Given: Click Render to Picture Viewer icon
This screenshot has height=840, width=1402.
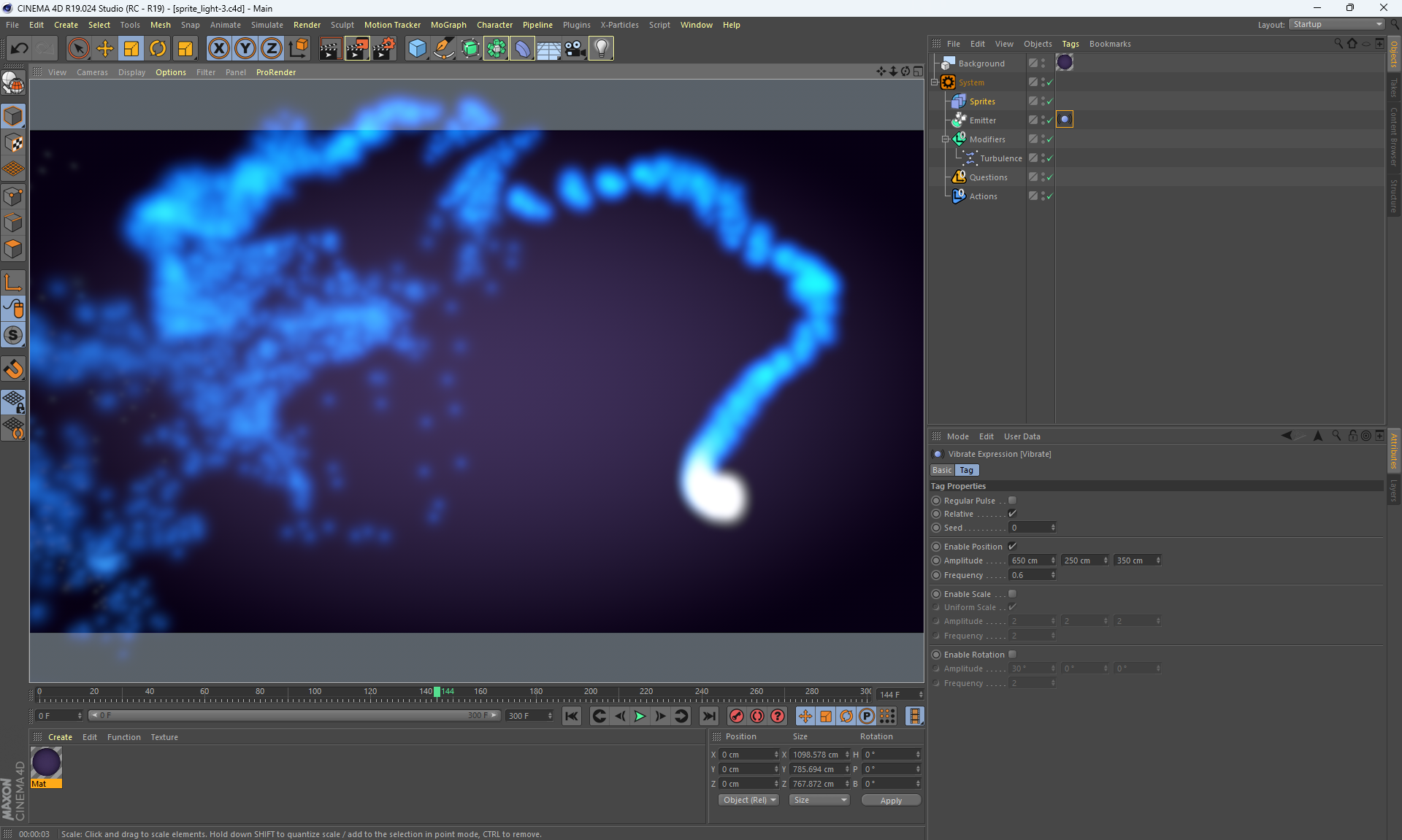Looking at the screenshot, I should [x=357, y=49].
